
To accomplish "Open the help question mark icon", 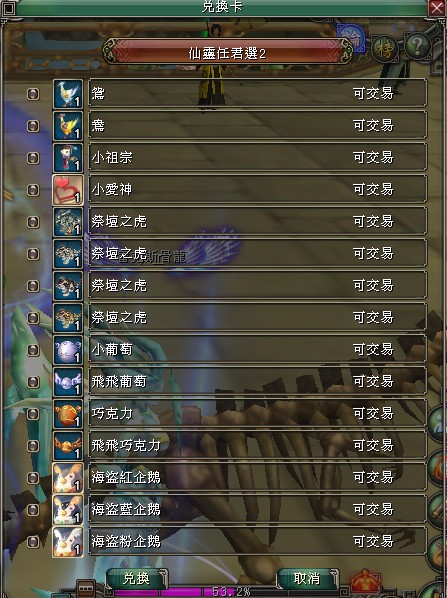I will [x=418, y=46].
